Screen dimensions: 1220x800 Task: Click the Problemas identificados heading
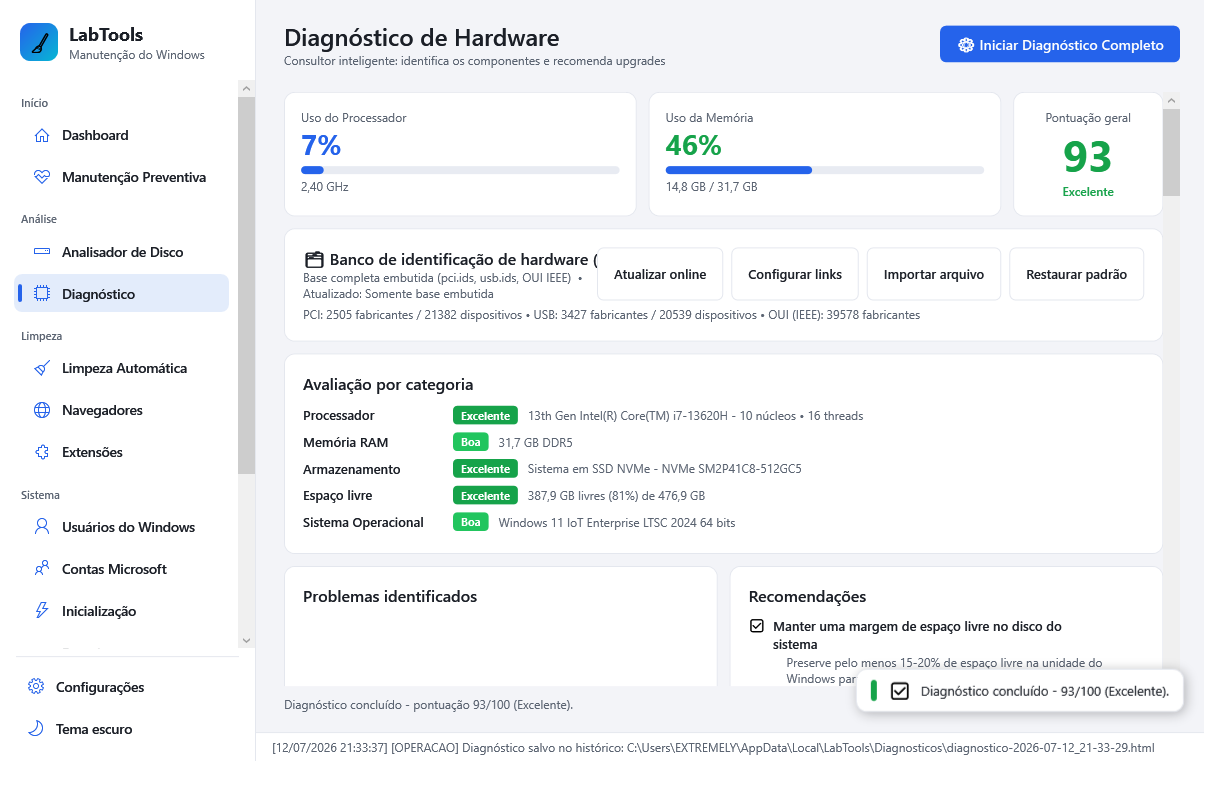coord(390,597)
